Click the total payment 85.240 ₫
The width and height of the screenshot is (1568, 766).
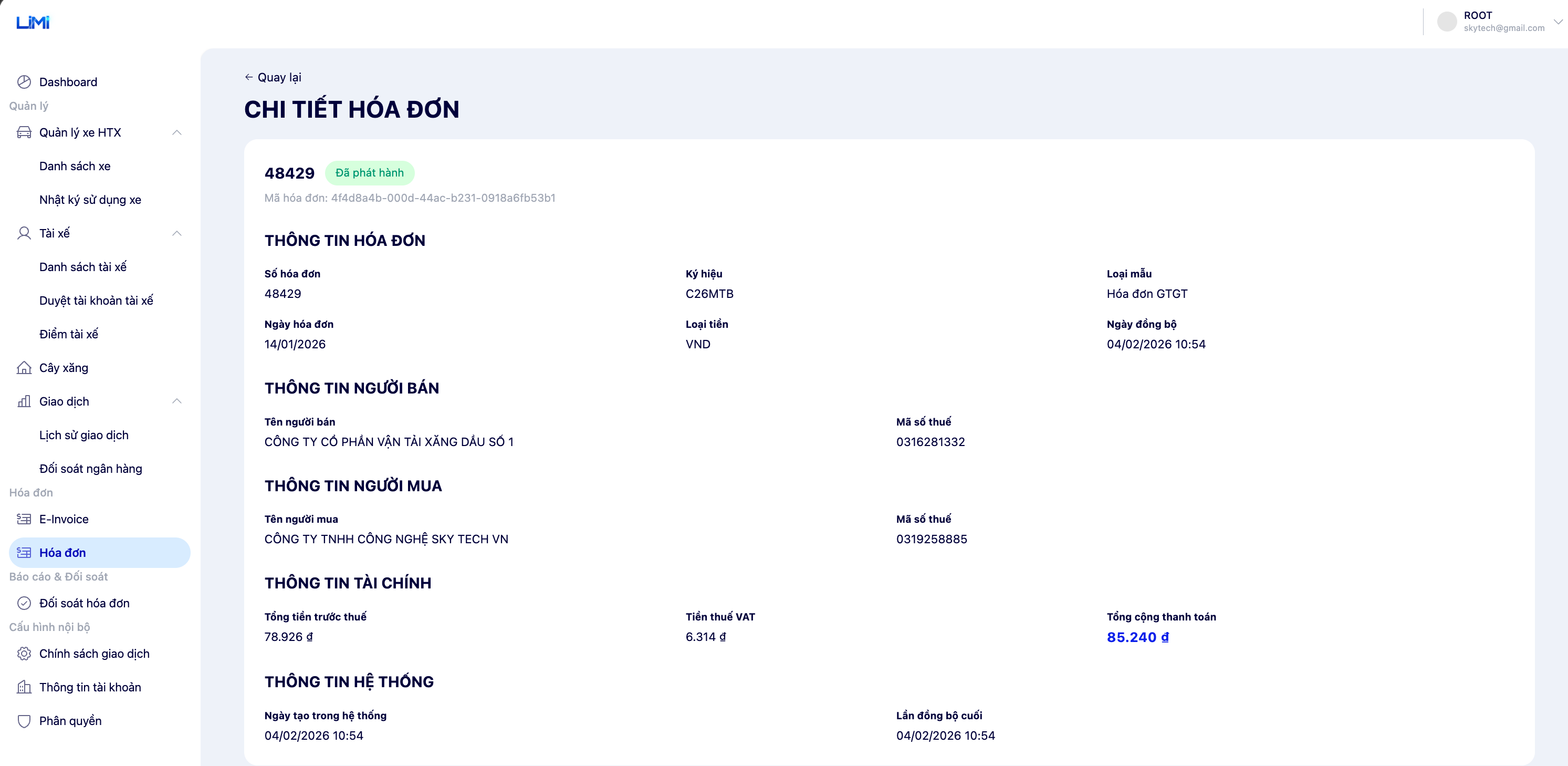click(x=1137, y=637)
